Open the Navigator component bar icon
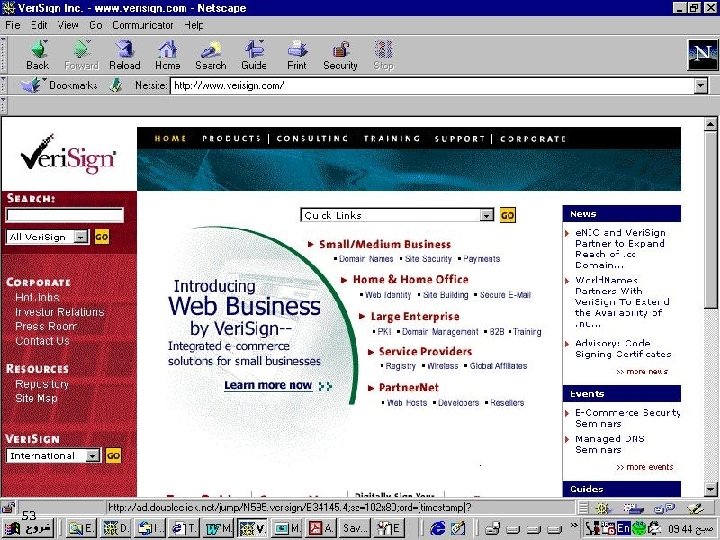Image resolution: width=720 pixels, height=540 pixels. 602,507
